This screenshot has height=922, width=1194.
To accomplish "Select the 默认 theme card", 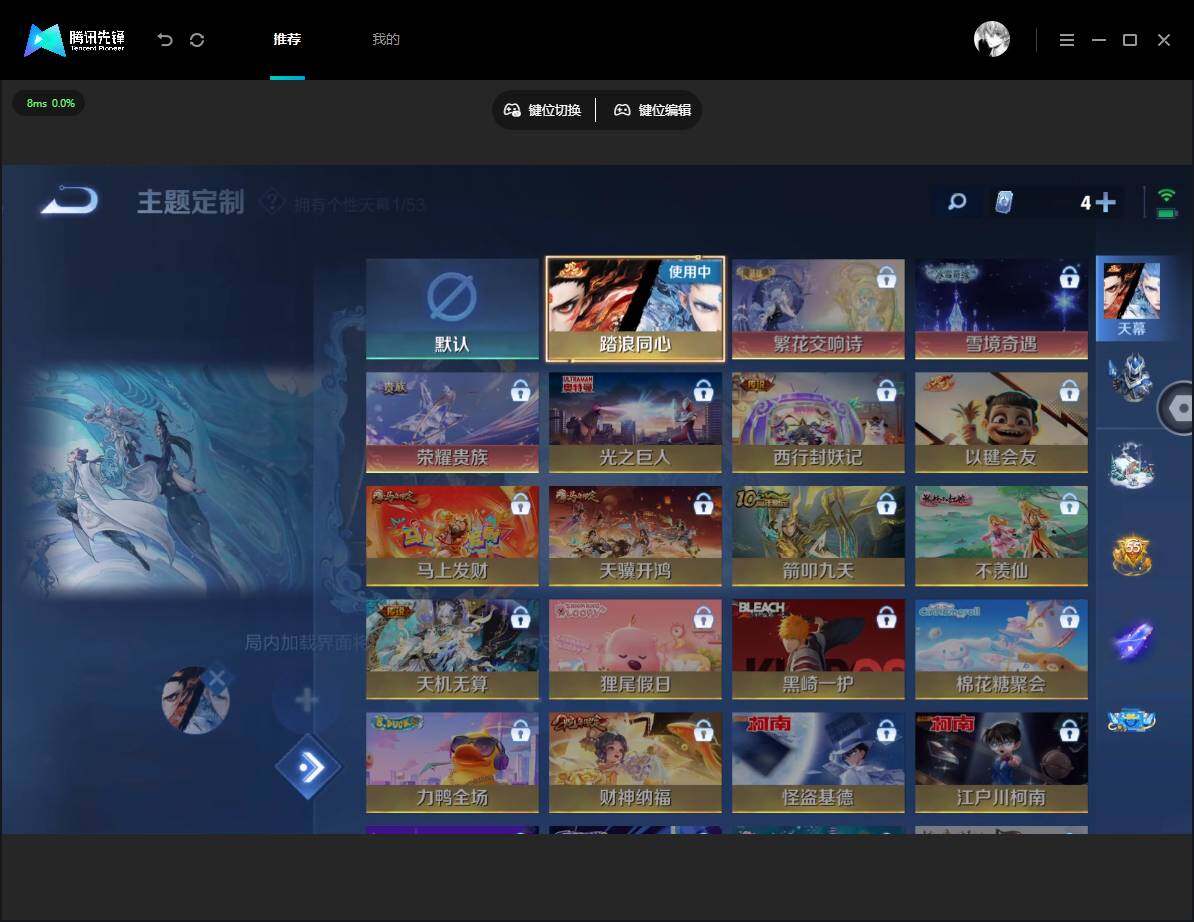I will pos(452,308).
